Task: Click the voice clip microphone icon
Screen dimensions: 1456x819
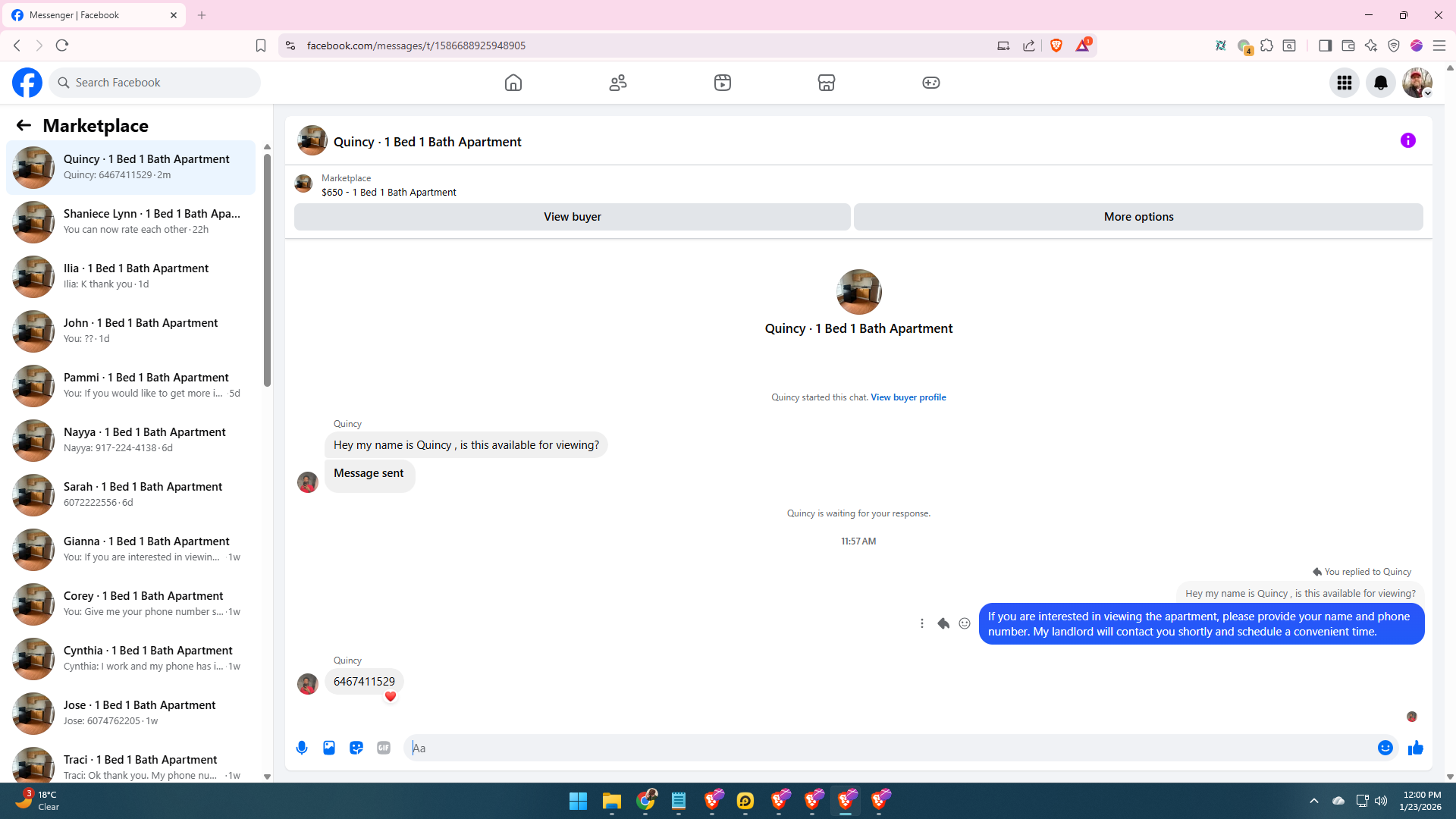Action: pyautogui.click(x=302, y=748)
